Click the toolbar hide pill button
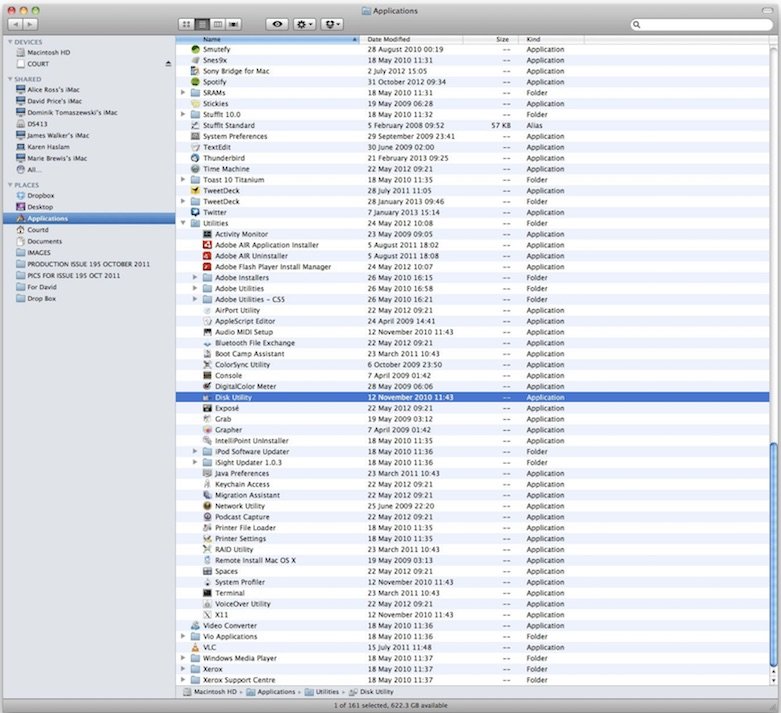Image resolution: width=781 pixels, height=713 pixels. coord(767,10)
